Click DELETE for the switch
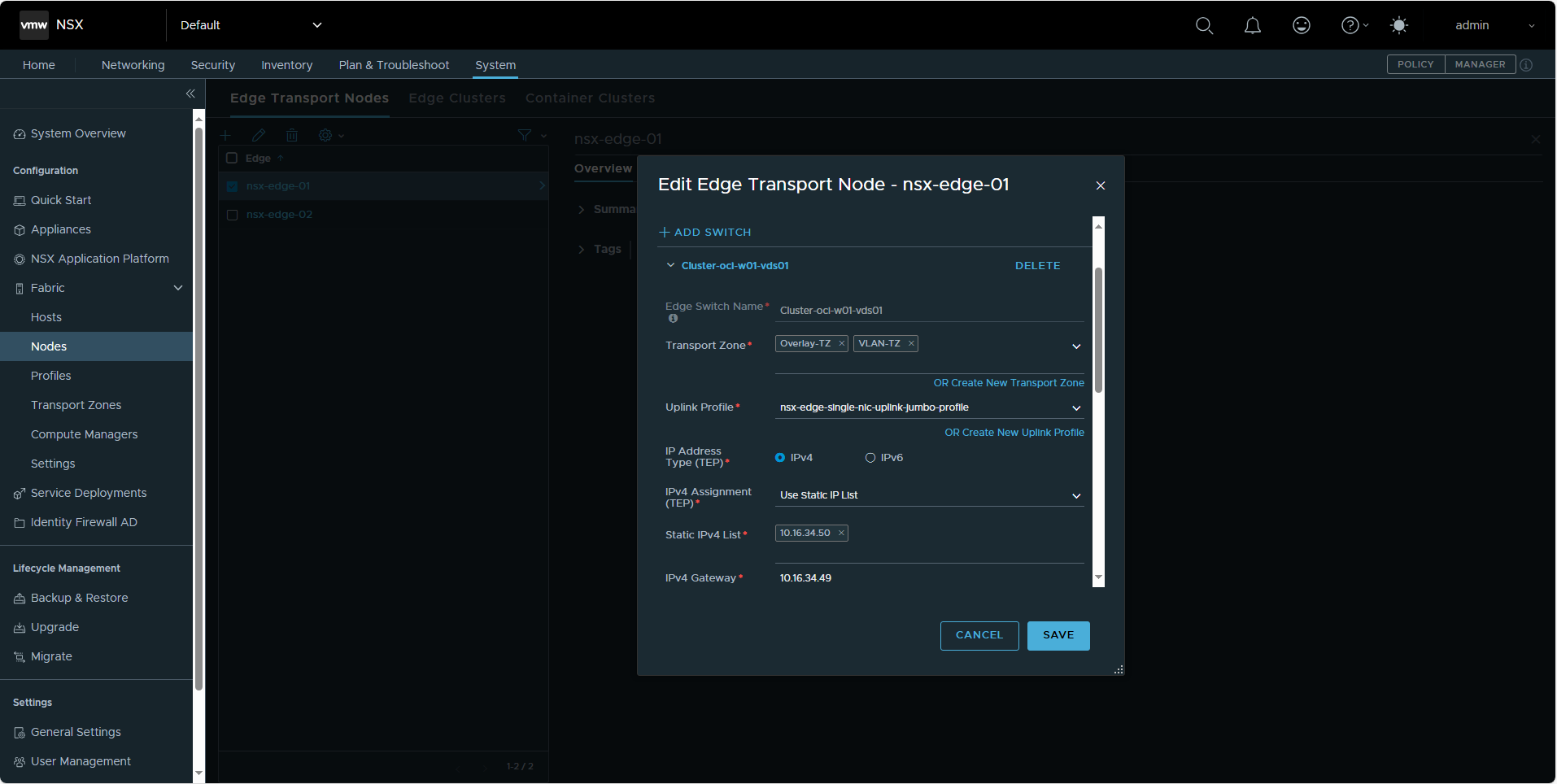This screenshot has width=1557, height=784. (1038, 266)
